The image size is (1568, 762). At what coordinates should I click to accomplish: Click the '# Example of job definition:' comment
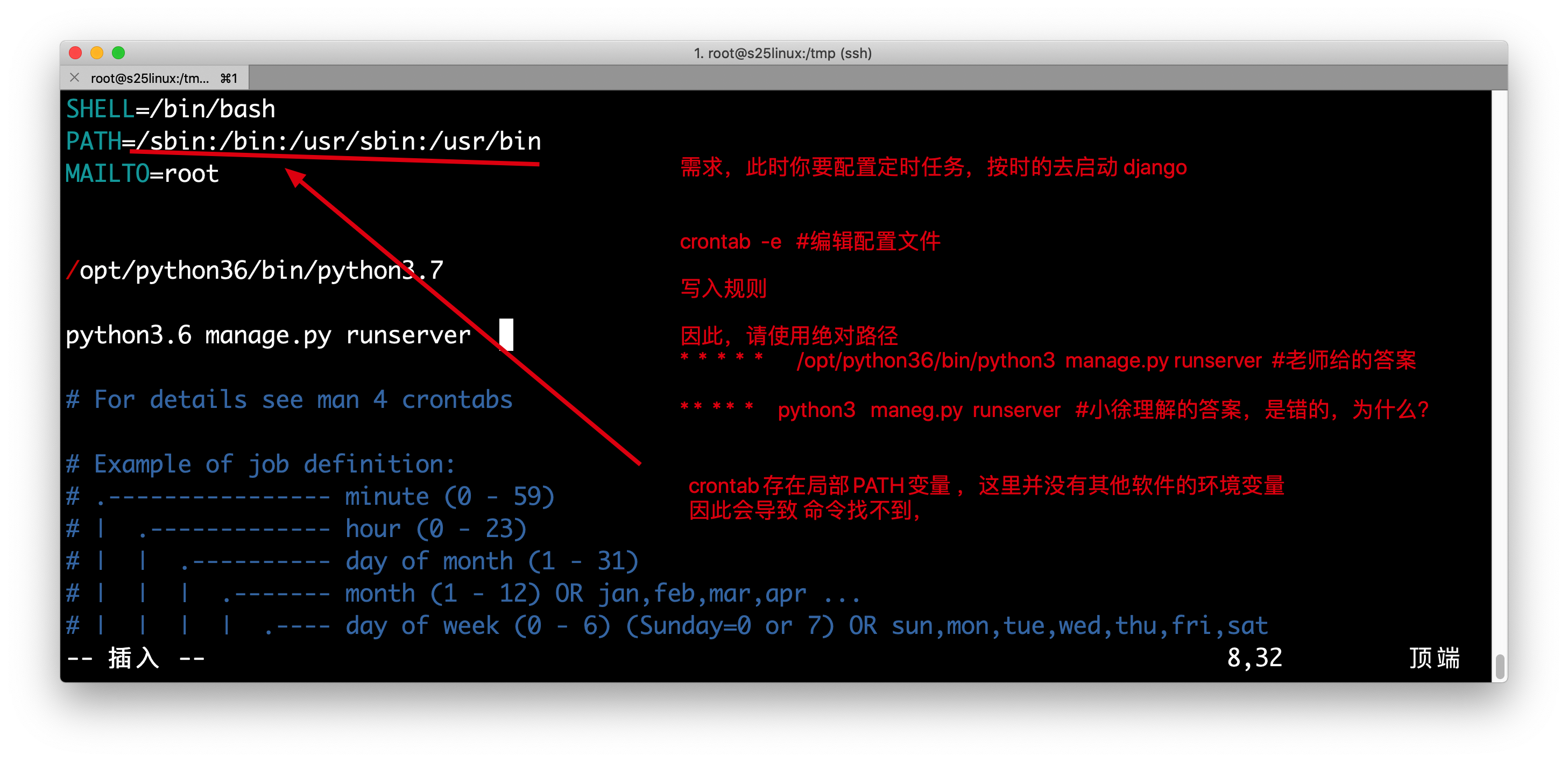[x=260, y=464]
